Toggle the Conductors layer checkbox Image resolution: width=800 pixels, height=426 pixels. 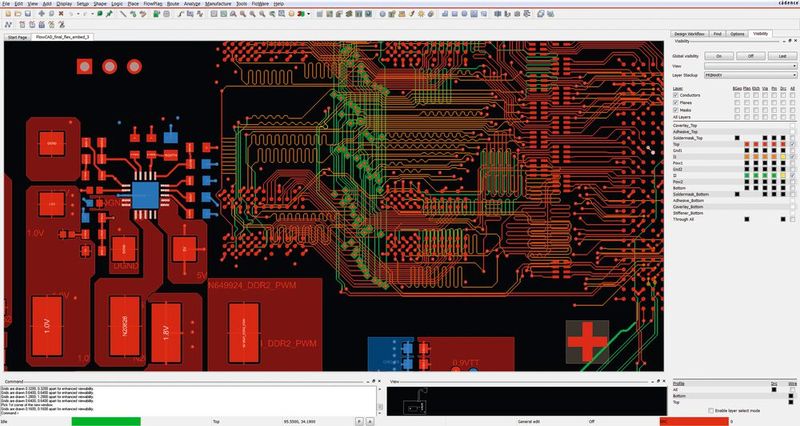675,95
